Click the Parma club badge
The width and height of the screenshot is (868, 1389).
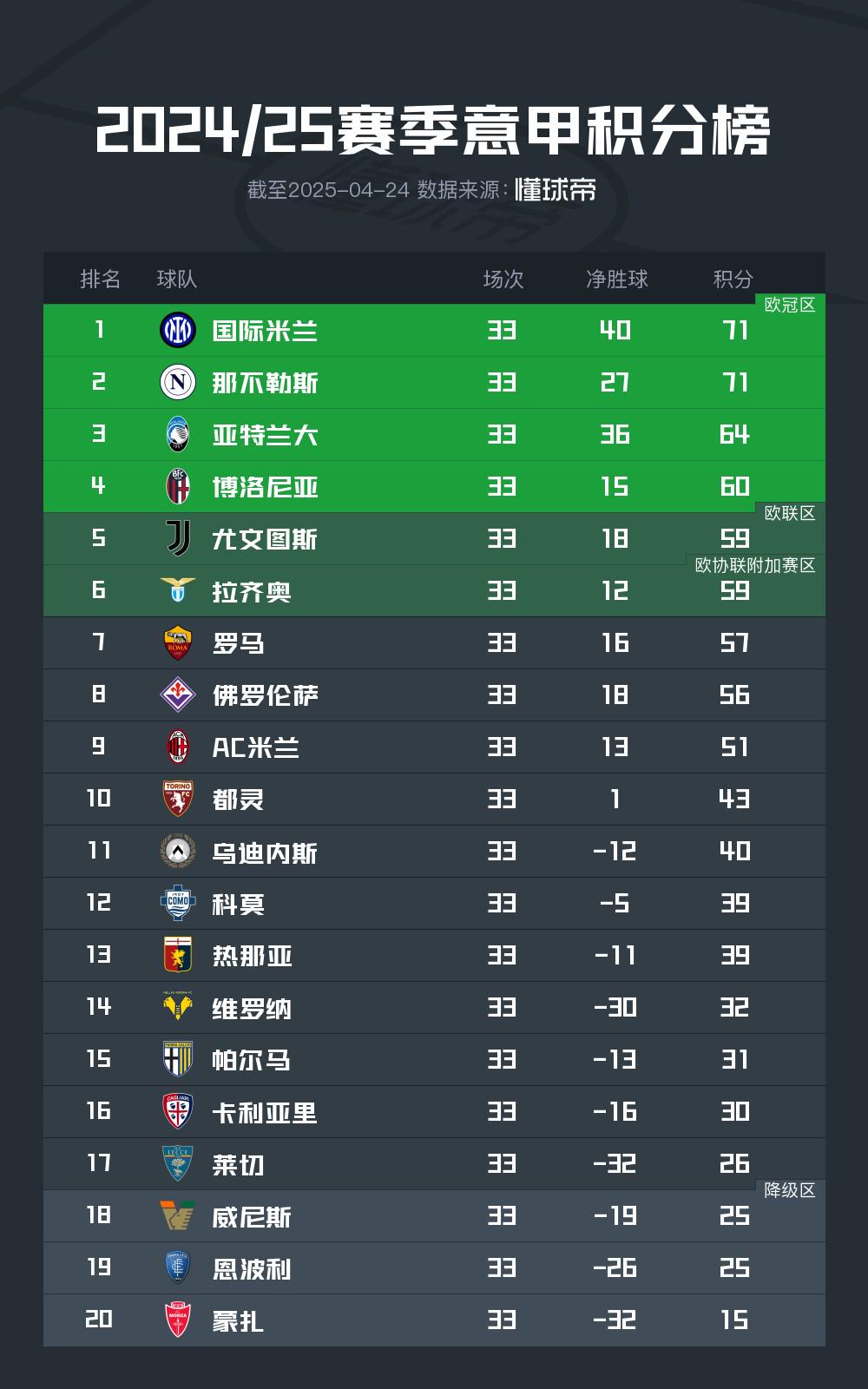[x=178, y=1059]
